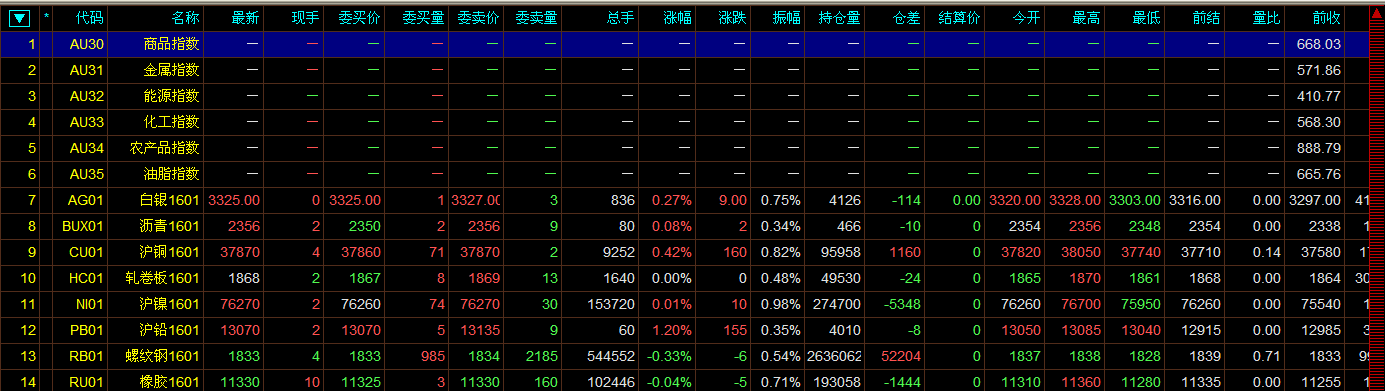1385x391 pixels.
Task: Click the 轧卷板1601 contract name
Action: (x=163, y=278)
